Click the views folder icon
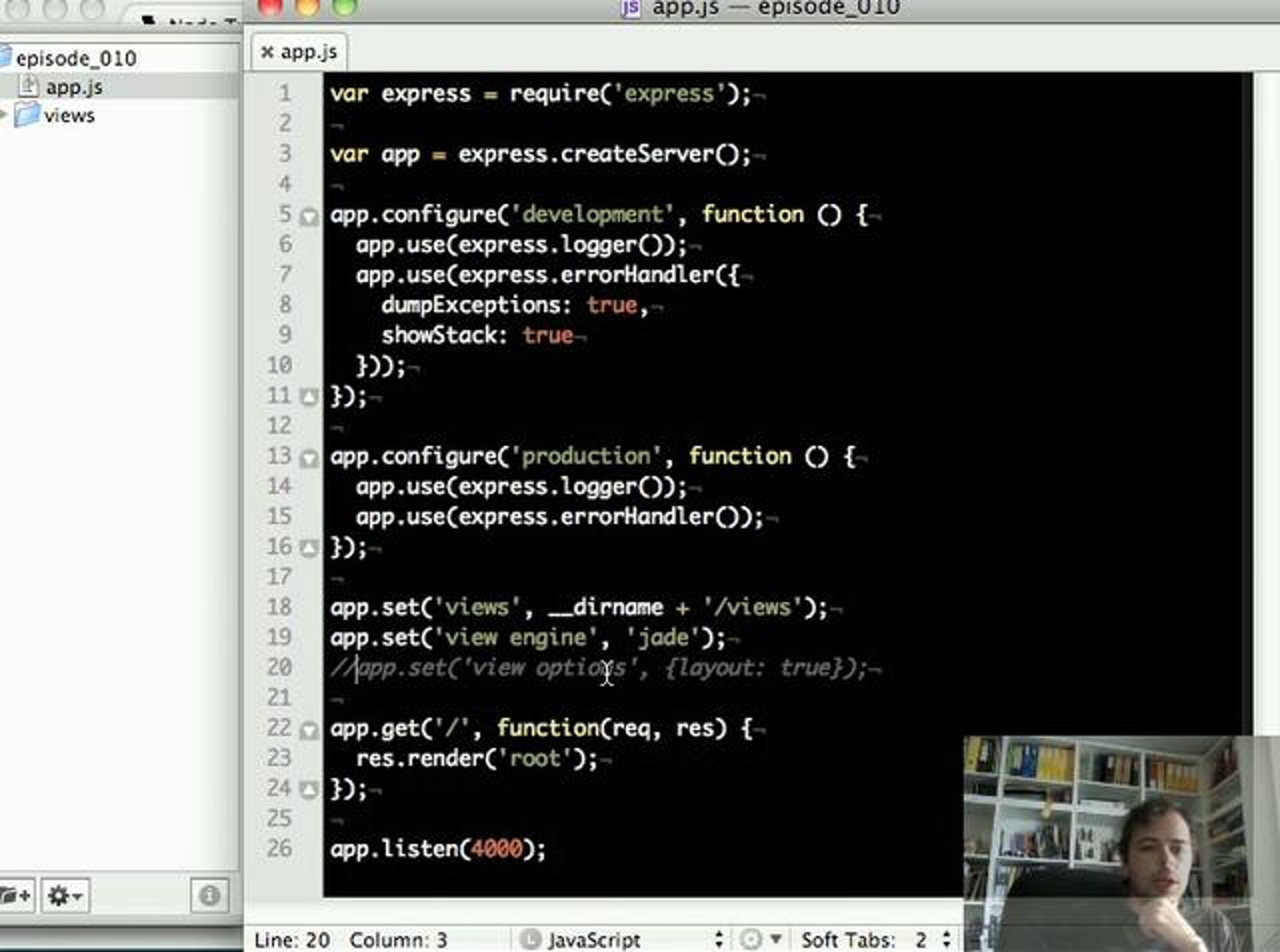1280x952 pixels. click(27, 115)
